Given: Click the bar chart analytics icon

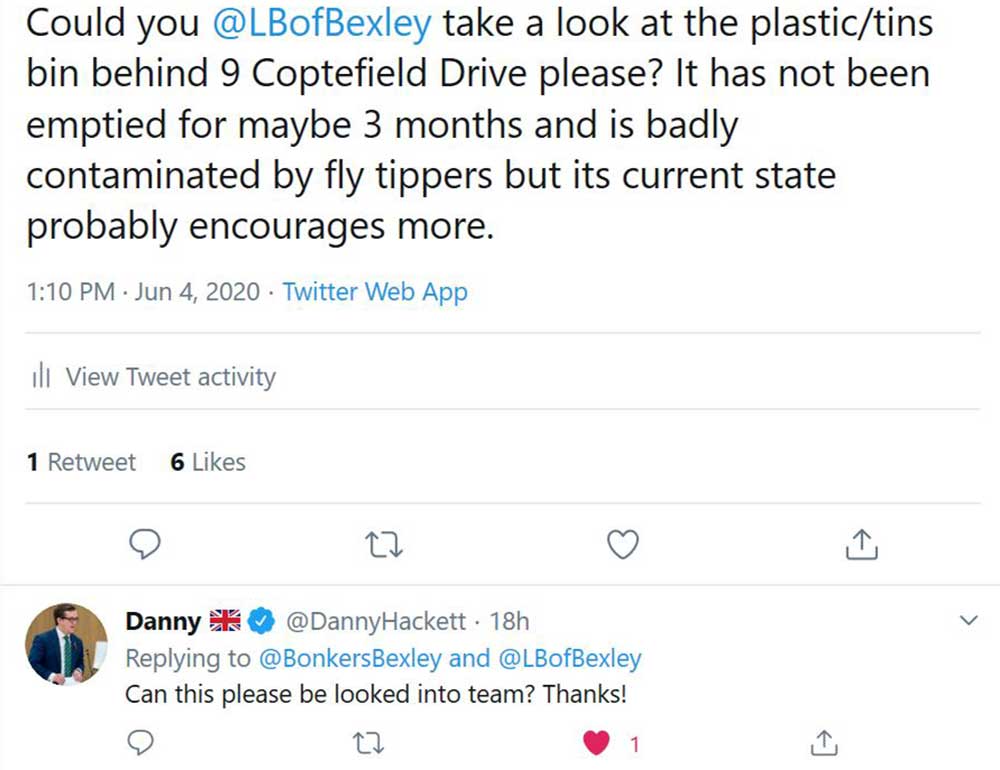Looking at the screenshot, I should pyautogui.click(x=41, y=377).
